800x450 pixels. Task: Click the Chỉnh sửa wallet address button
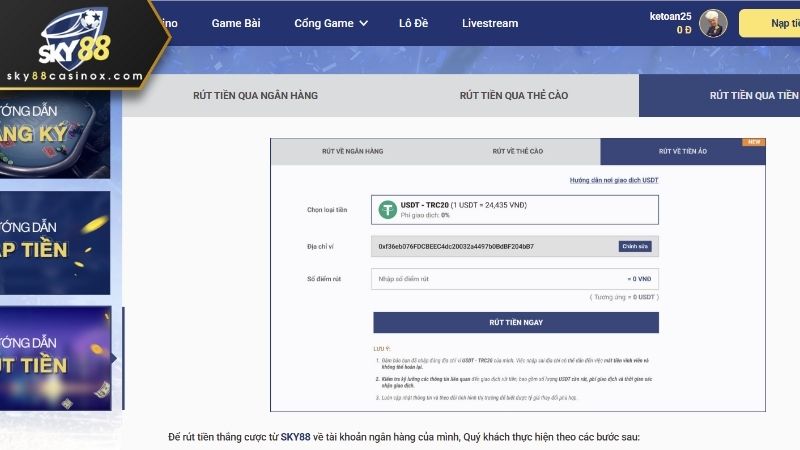pos(635,246)
